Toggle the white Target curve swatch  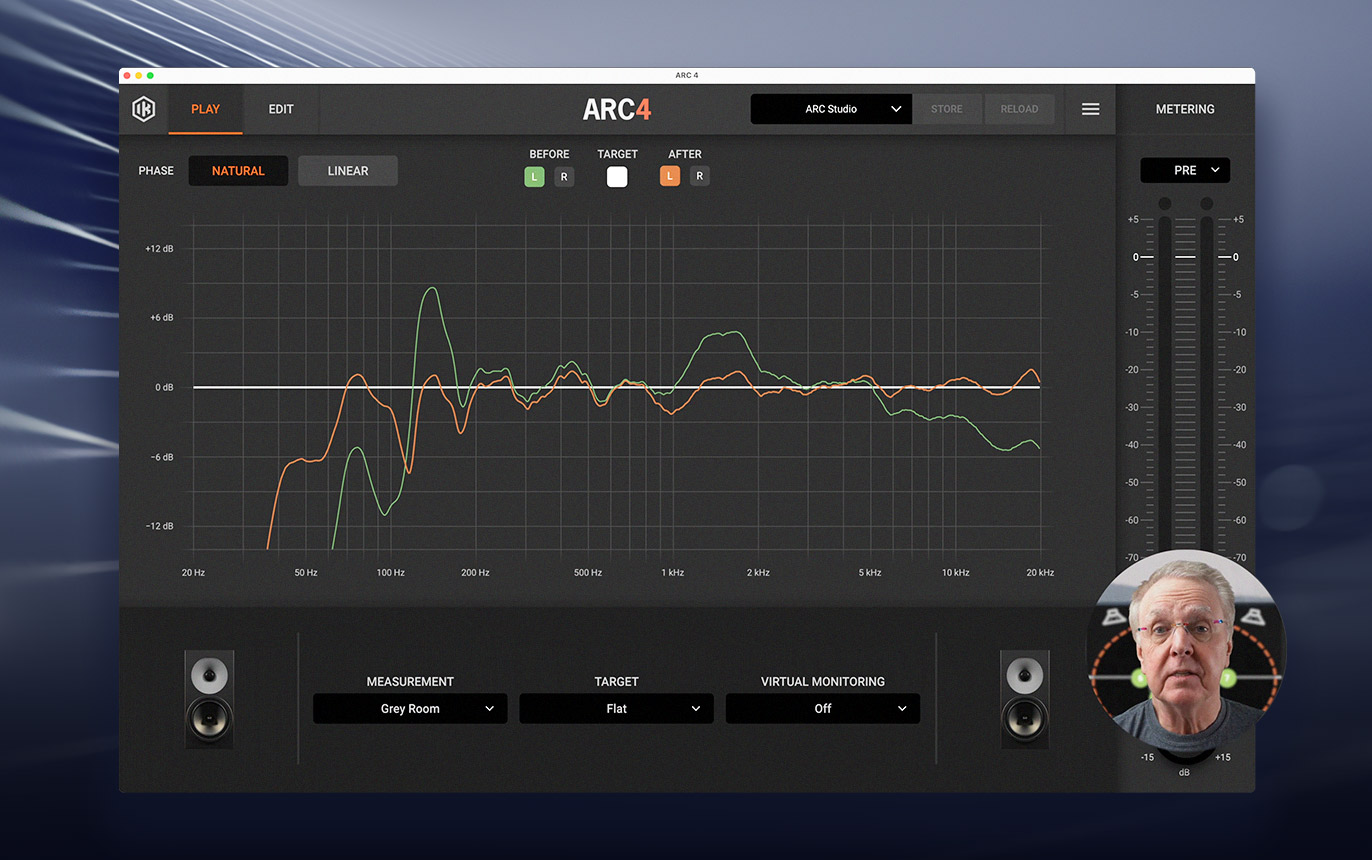(617, 177)
